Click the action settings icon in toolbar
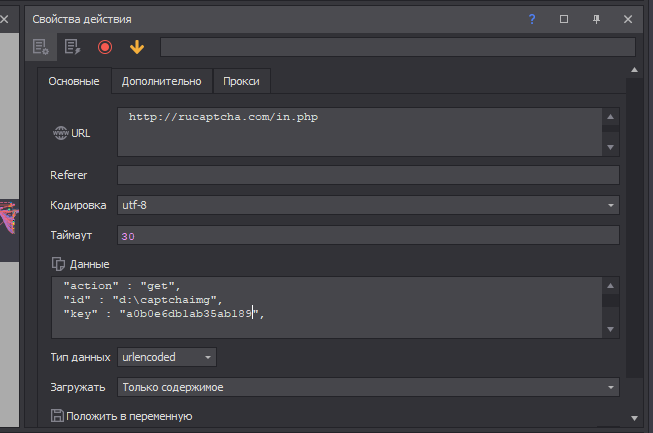The width and height of the screenshot is (653, 433). click(x=41, y=47)
